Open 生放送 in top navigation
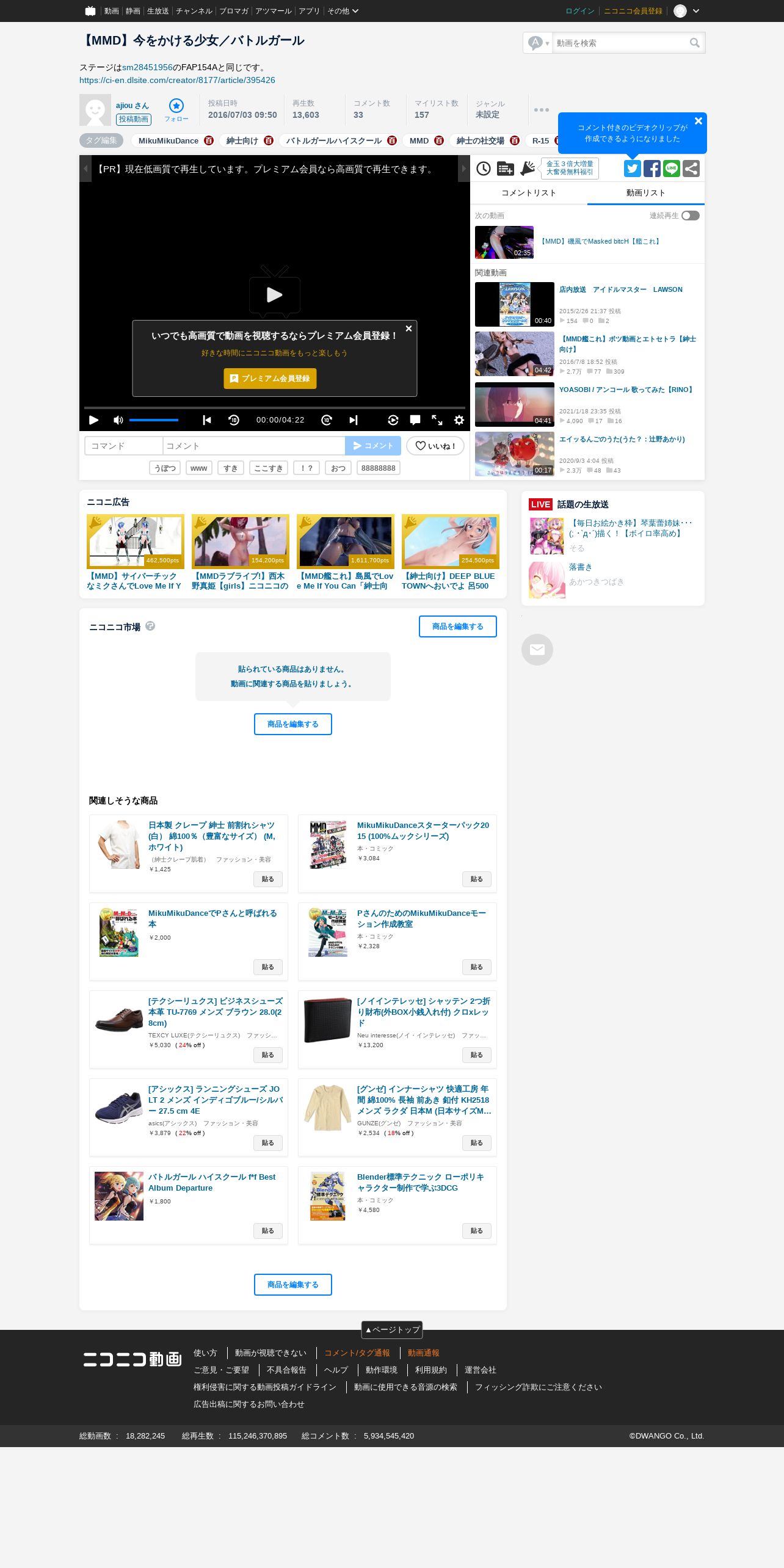Viewport: 784px width, 1568px height. click(158, 11)
